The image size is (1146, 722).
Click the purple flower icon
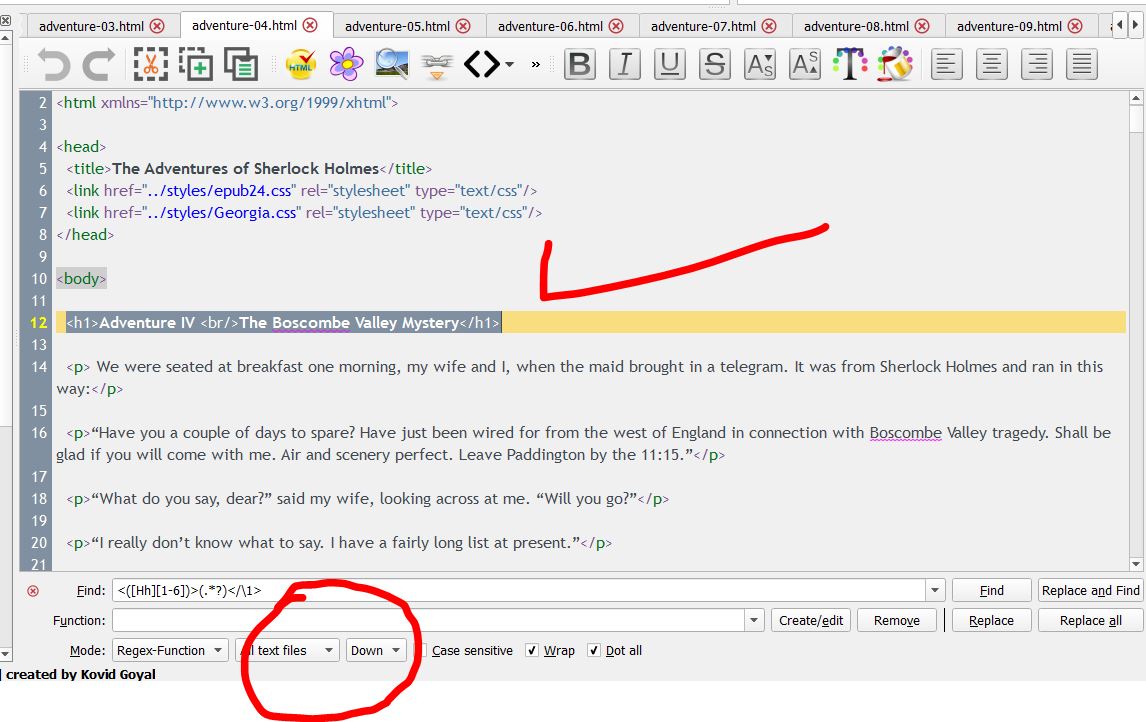(x=346, y=64)
